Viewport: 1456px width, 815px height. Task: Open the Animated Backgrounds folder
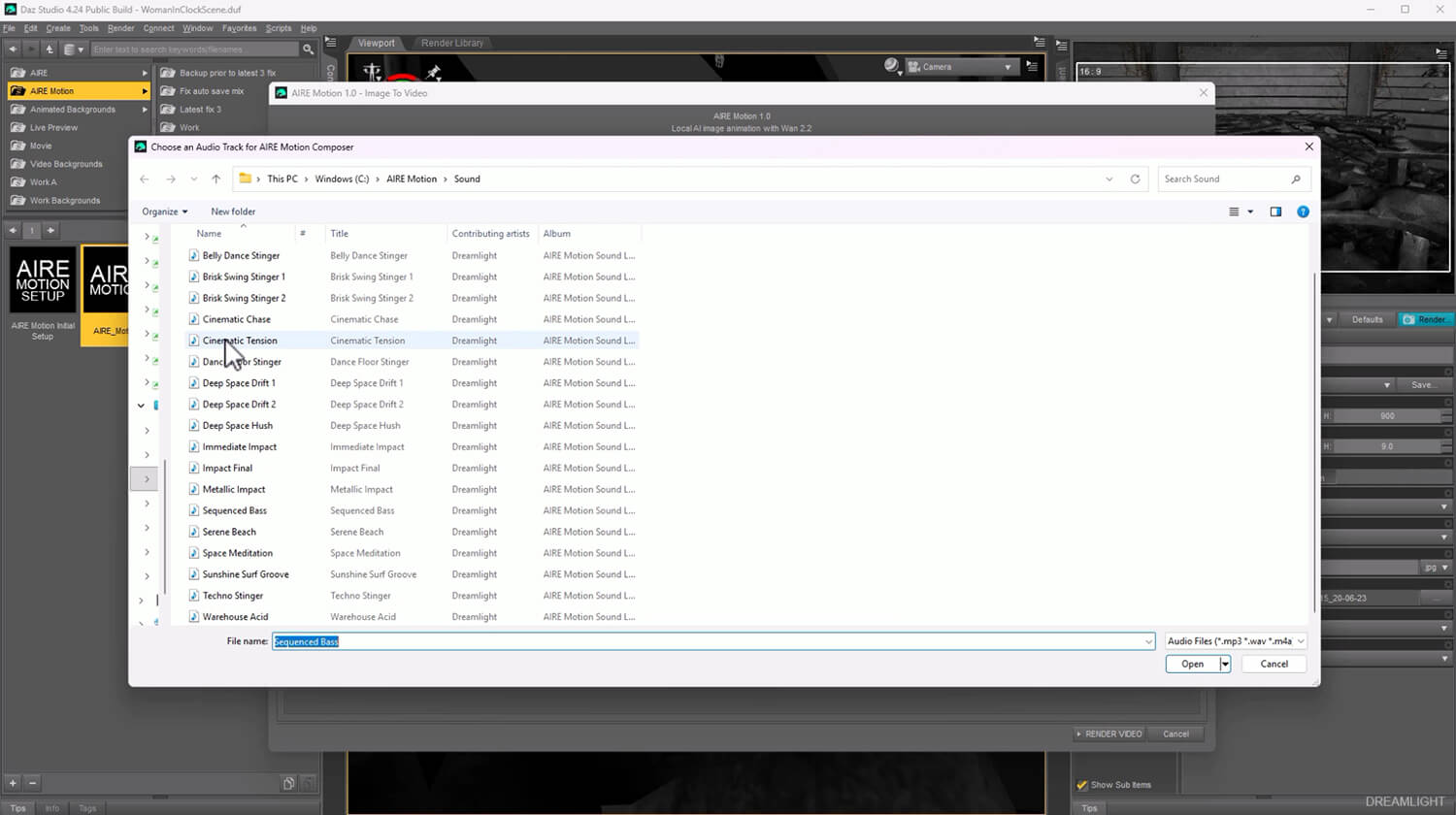tap(78, 110)
